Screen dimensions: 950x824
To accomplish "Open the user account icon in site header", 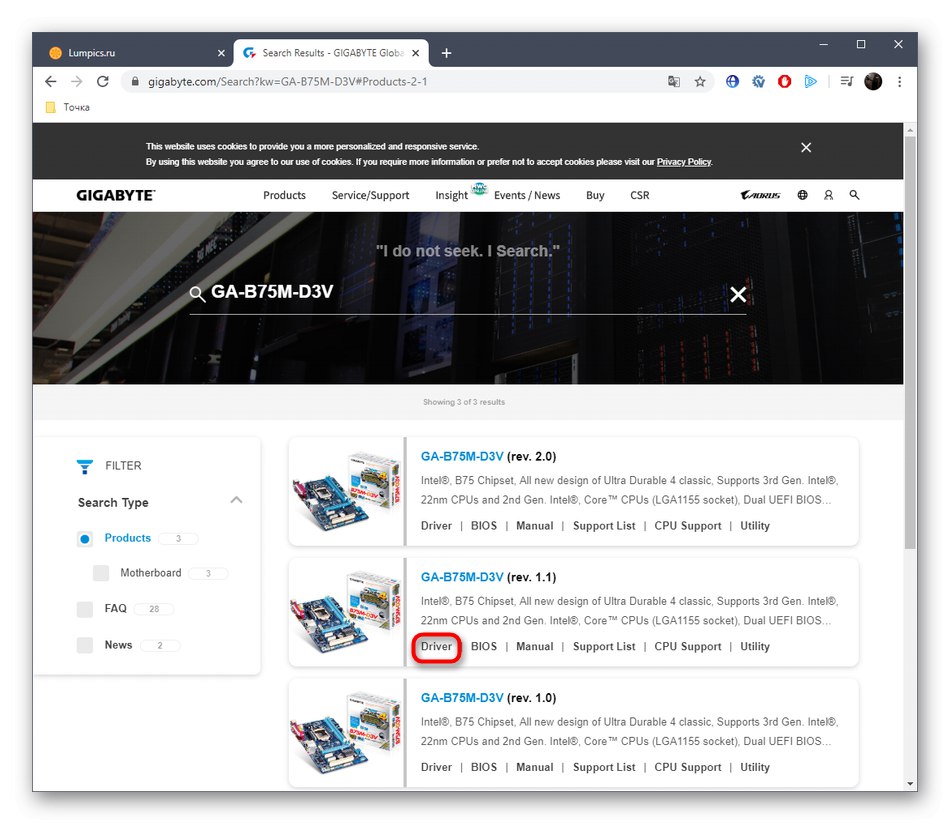I will coord(828,195).
